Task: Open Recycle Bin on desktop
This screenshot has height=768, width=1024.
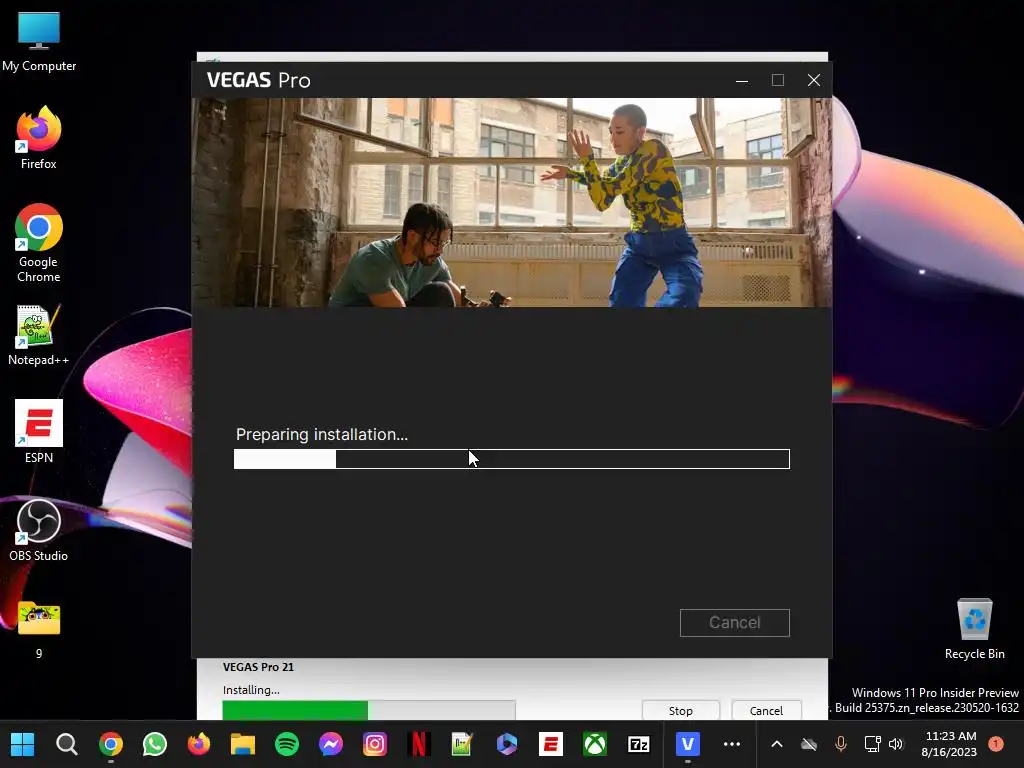Action: [x=974, y=629]
